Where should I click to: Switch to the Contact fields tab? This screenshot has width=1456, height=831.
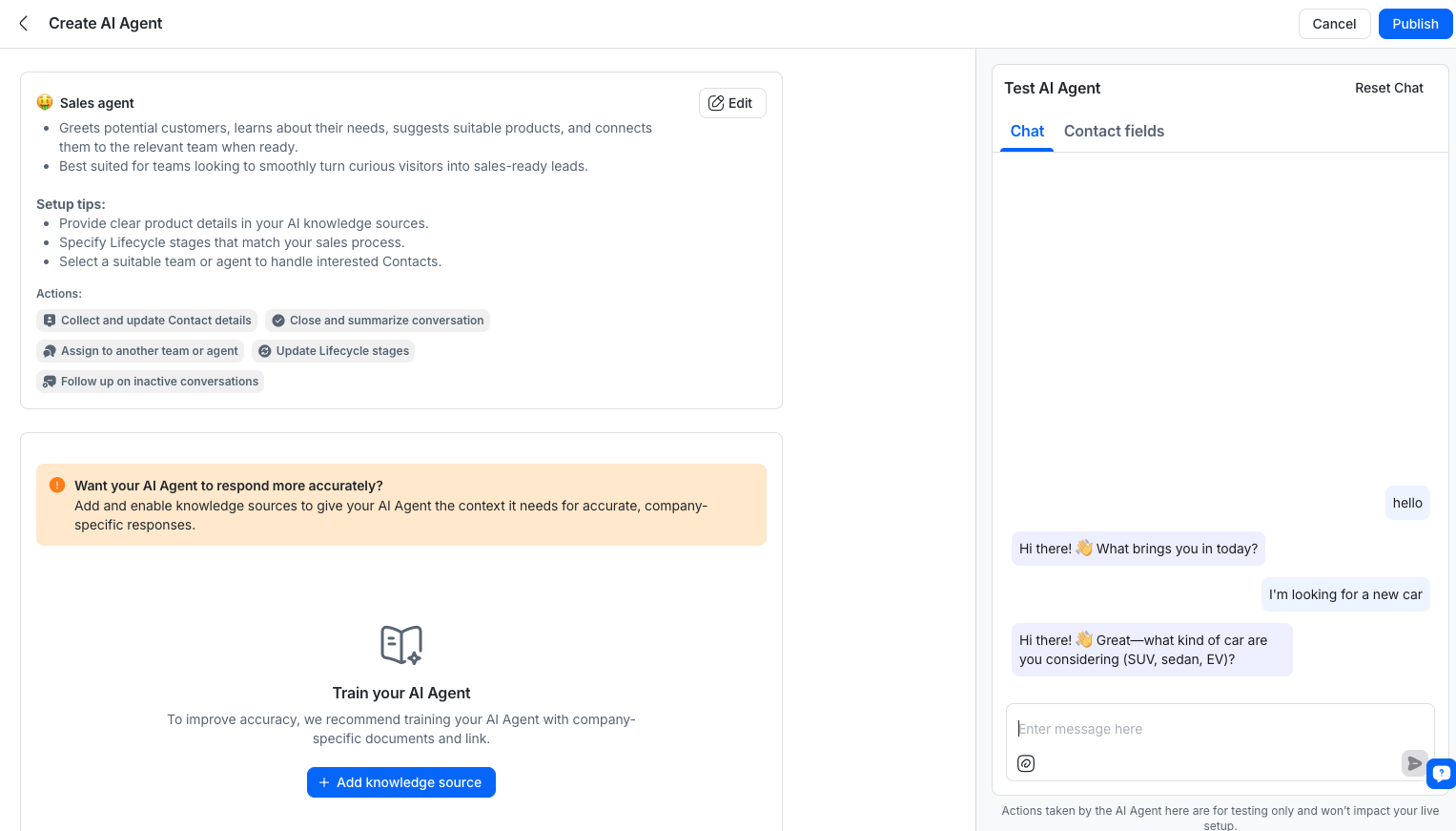[x=1114, y=131]
